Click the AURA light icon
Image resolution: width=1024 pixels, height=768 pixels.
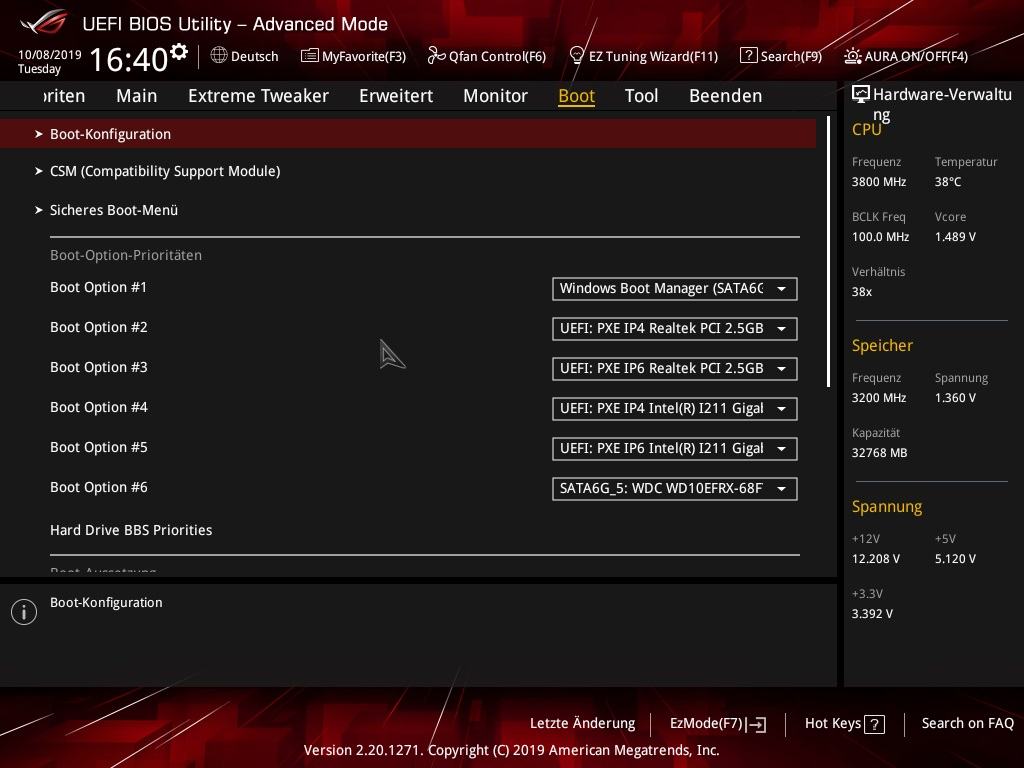point(852,56)
